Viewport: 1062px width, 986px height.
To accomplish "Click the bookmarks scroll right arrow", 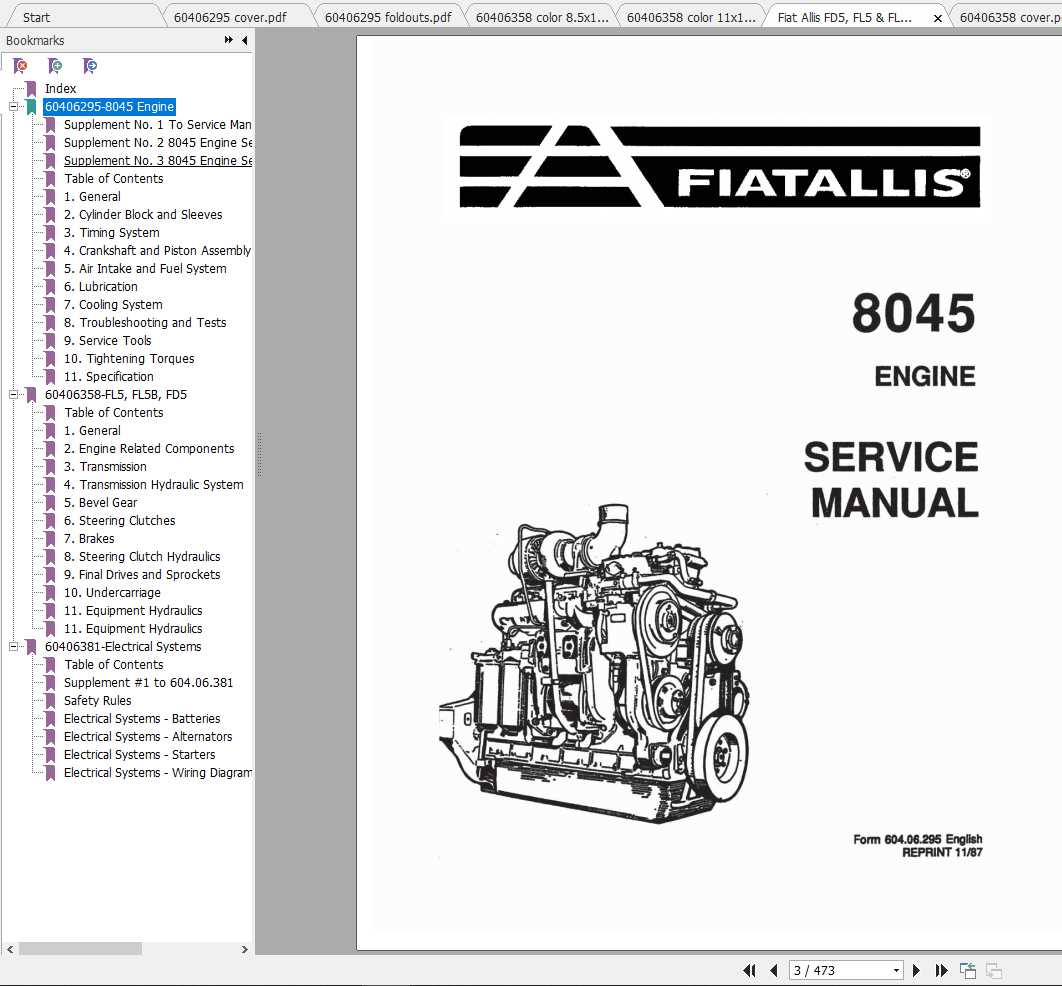I will 245,949.
